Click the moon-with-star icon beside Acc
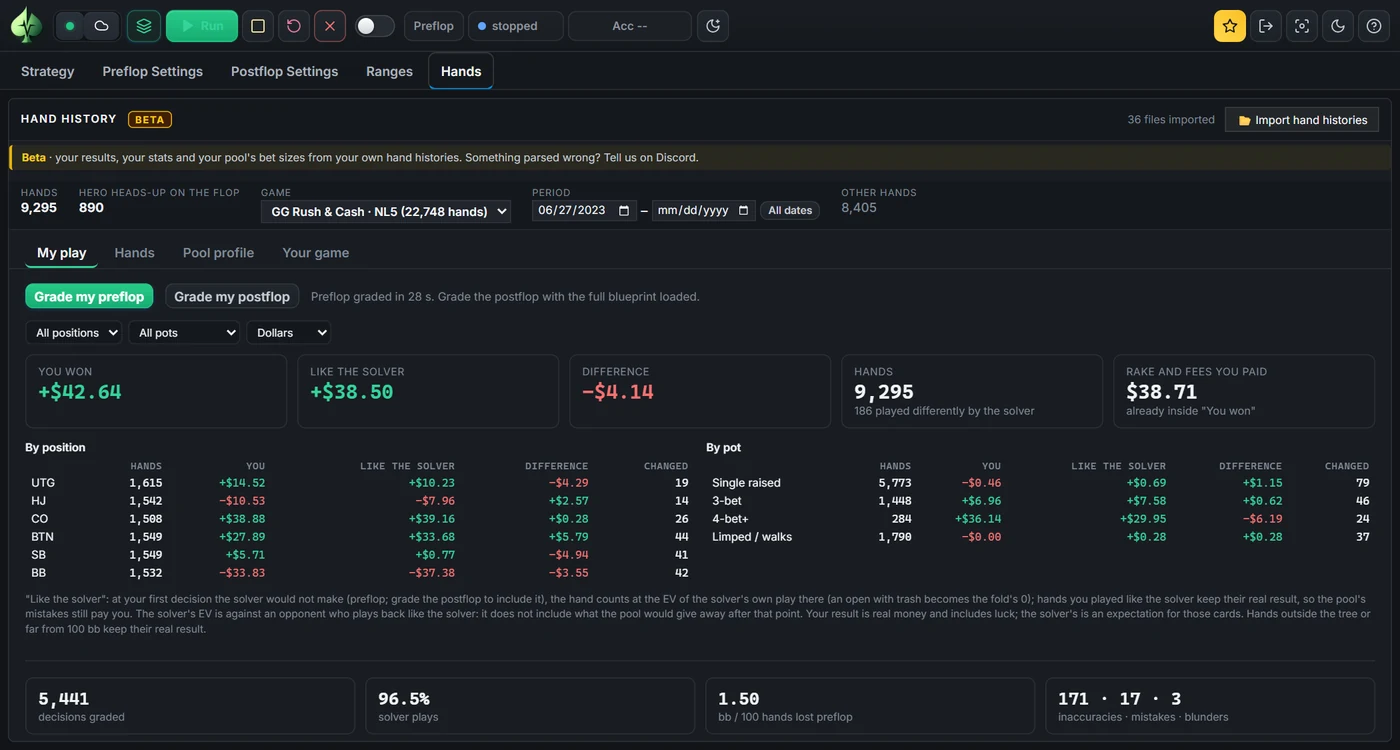 [x=713, y=26]
